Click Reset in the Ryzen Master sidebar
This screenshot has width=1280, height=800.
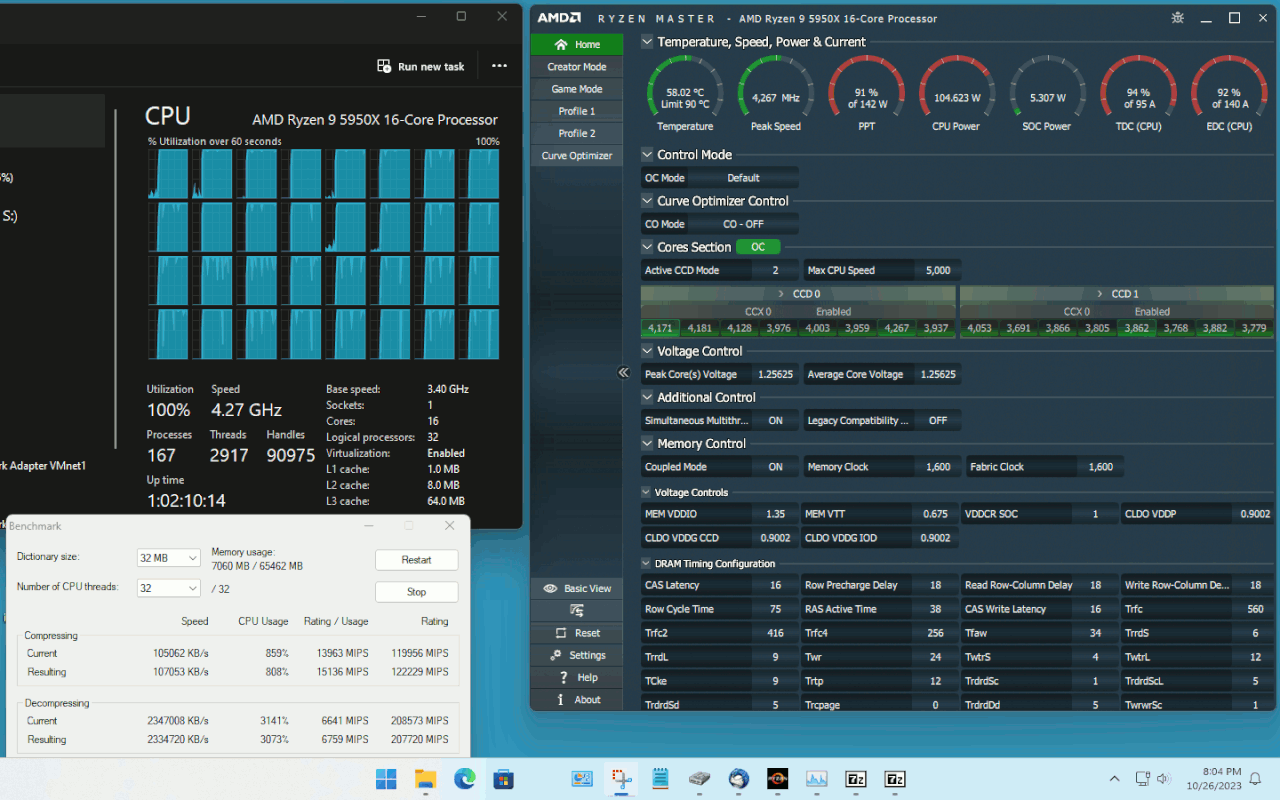click(577, 633)
